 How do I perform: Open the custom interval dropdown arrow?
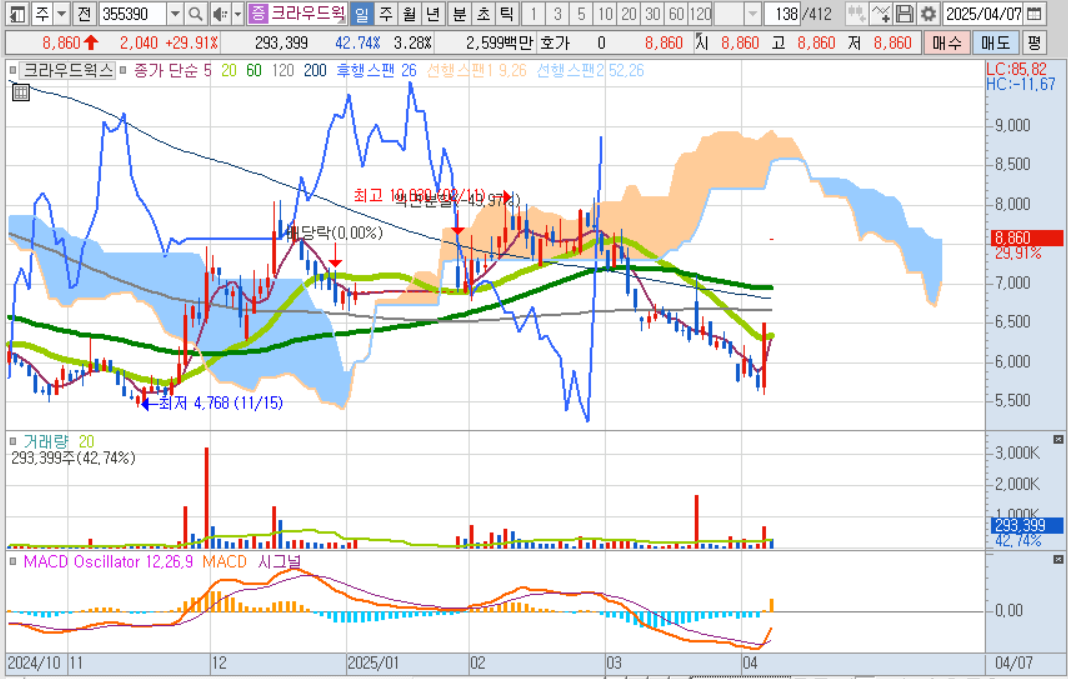point(752,13)
